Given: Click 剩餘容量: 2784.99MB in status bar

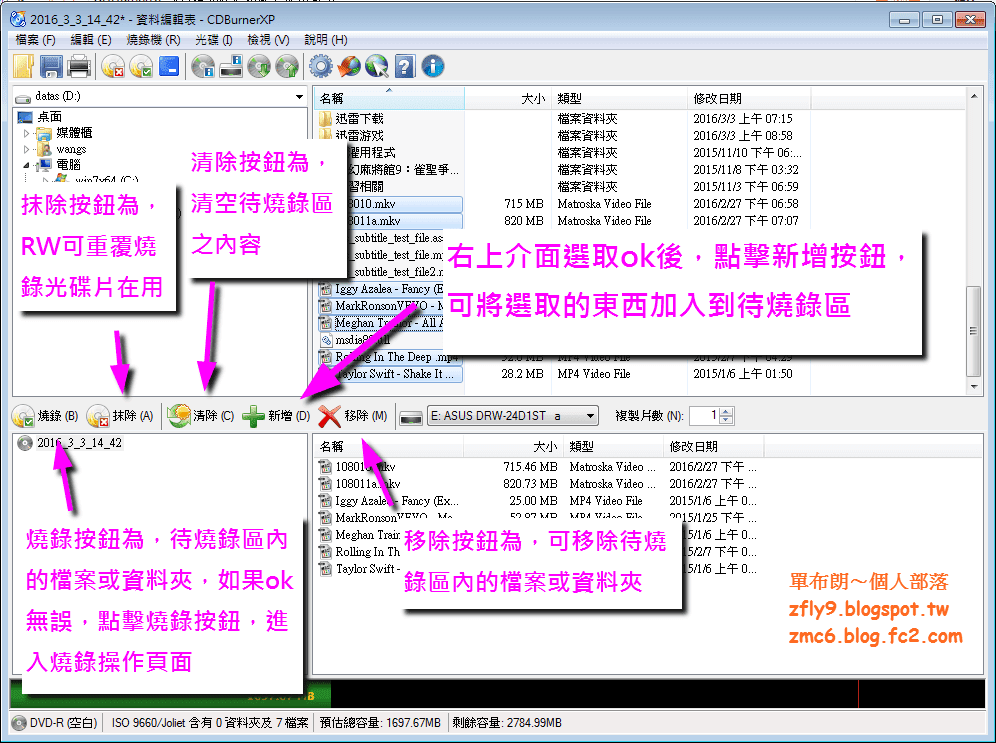Looking at the screenshot, I should (507, 723).
